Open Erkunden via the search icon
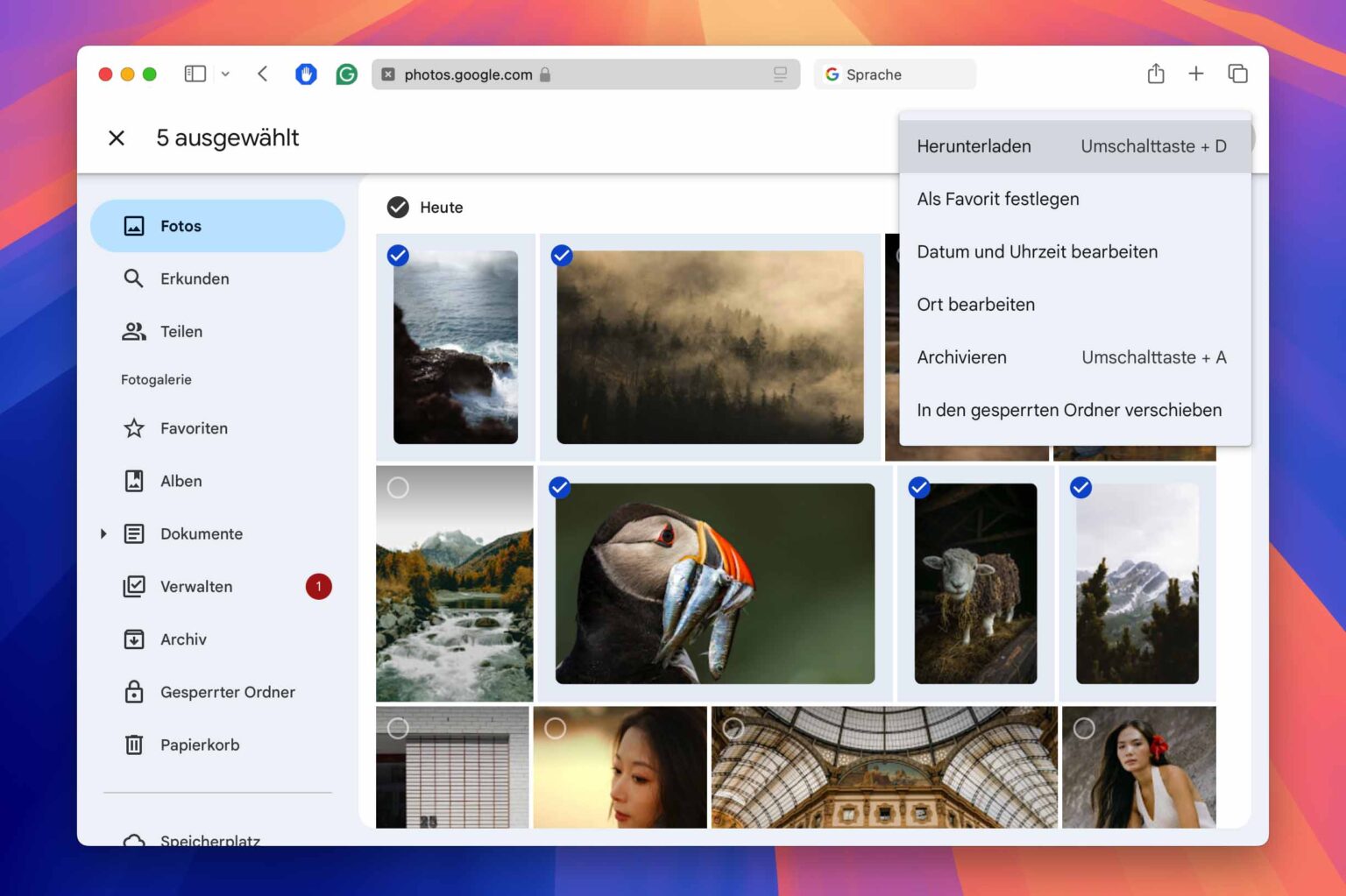Viewport: 1346px width, 896px height. [133, 279]
